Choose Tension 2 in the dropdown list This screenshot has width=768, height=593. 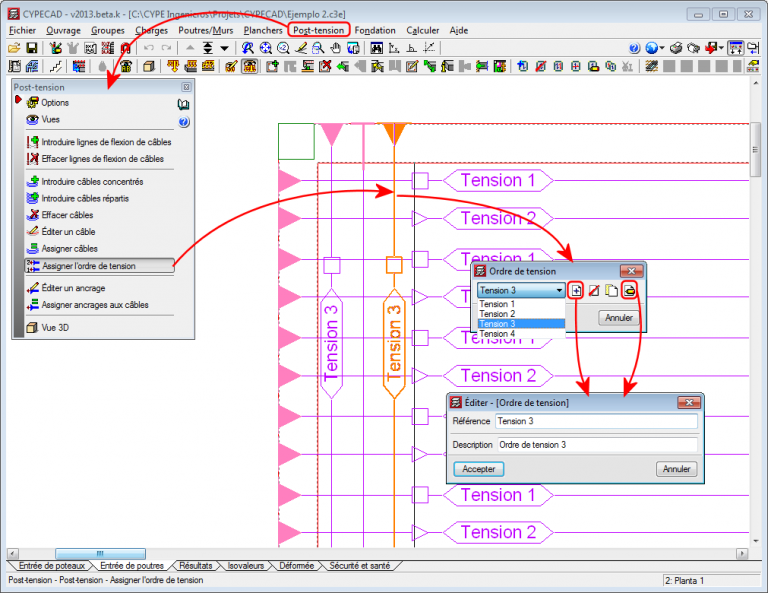[521, 314]
